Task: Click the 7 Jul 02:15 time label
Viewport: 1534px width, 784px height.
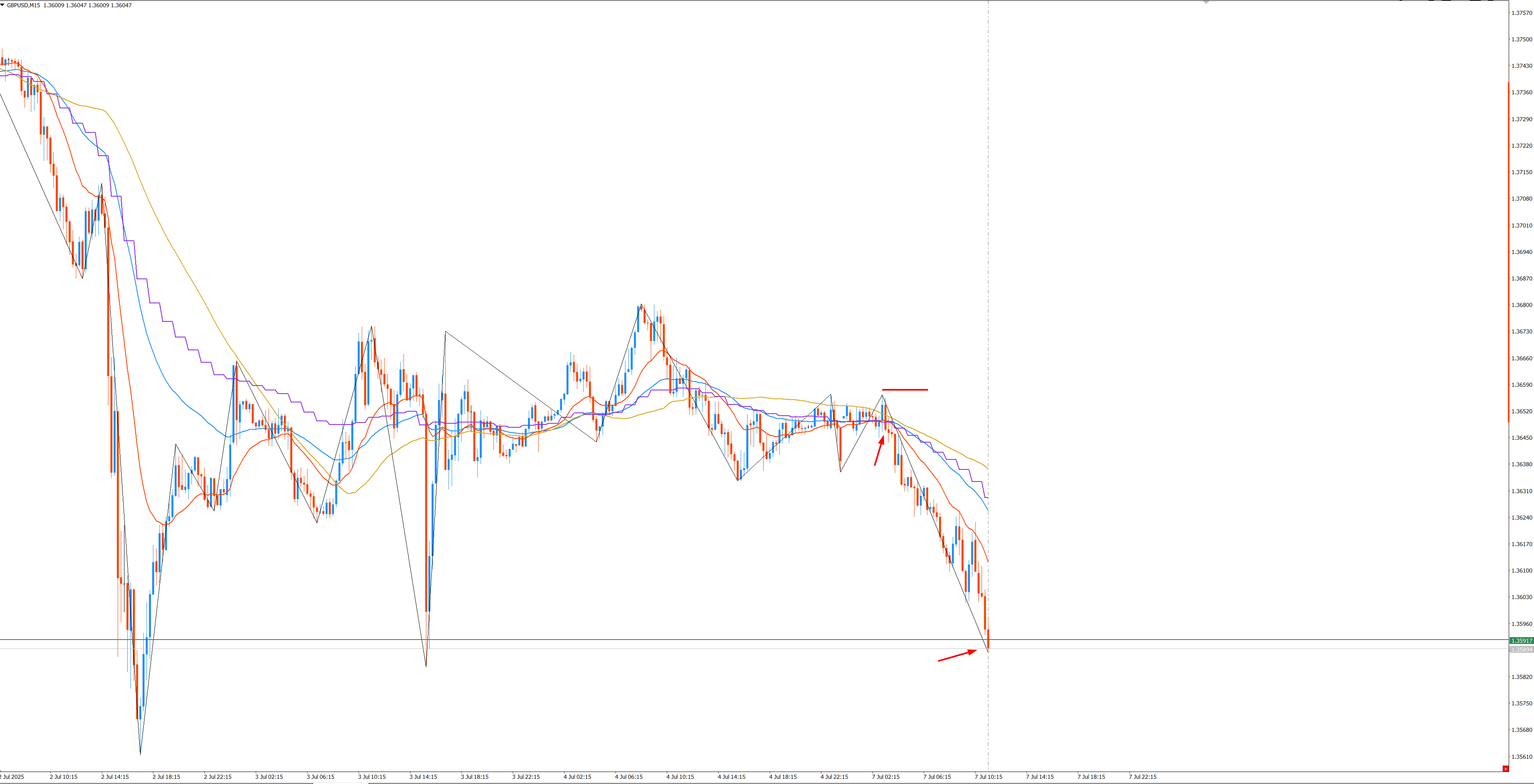Action: tap(886, 776)
